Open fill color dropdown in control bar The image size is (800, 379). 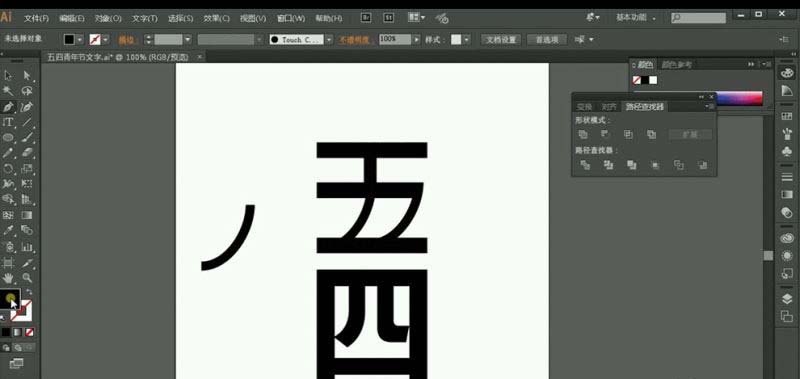point(80,39)
